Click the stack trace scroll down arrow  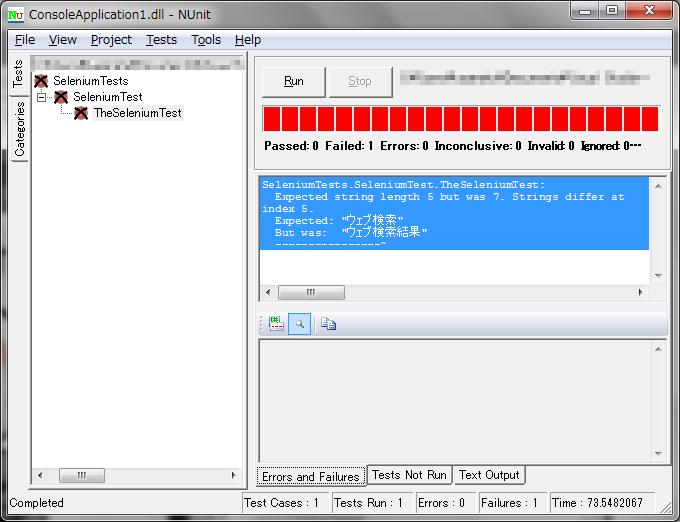pyautogui.click(x=658, y=453)
